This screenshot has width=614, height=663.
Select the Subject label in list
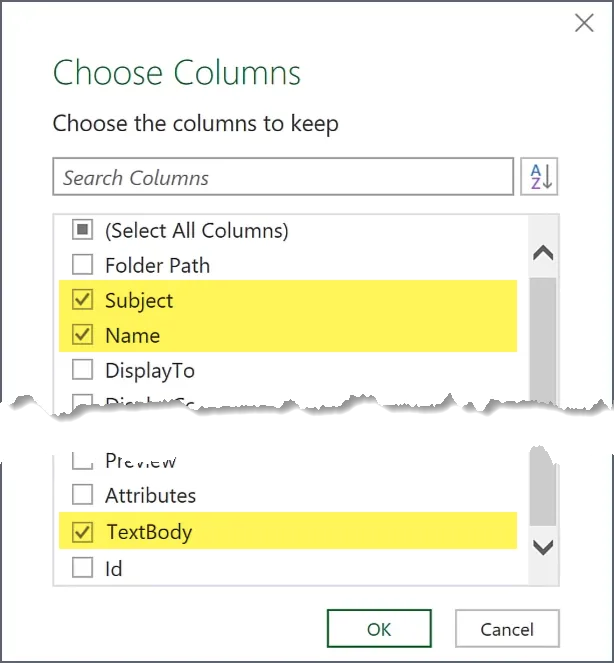(139, 301)
